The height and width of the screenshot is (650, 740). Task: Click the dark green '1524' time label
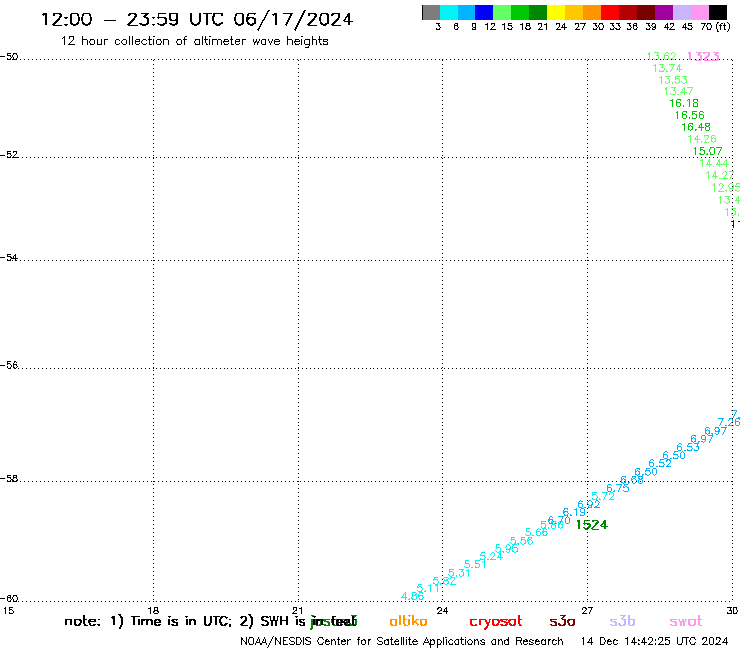(x=592, y=525)
